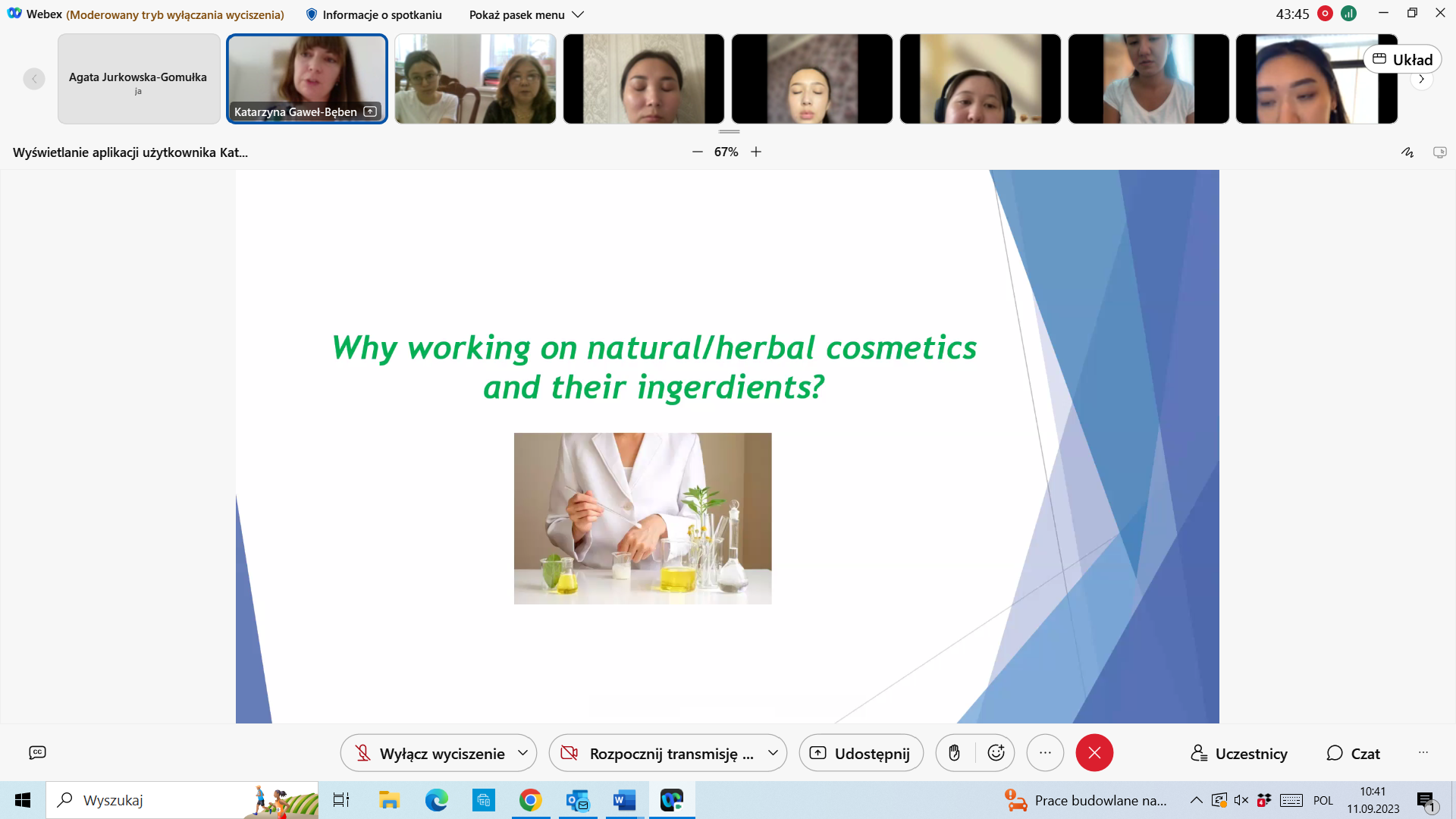
Task: Open Windows Start menu
Action: tap(23, 800)
